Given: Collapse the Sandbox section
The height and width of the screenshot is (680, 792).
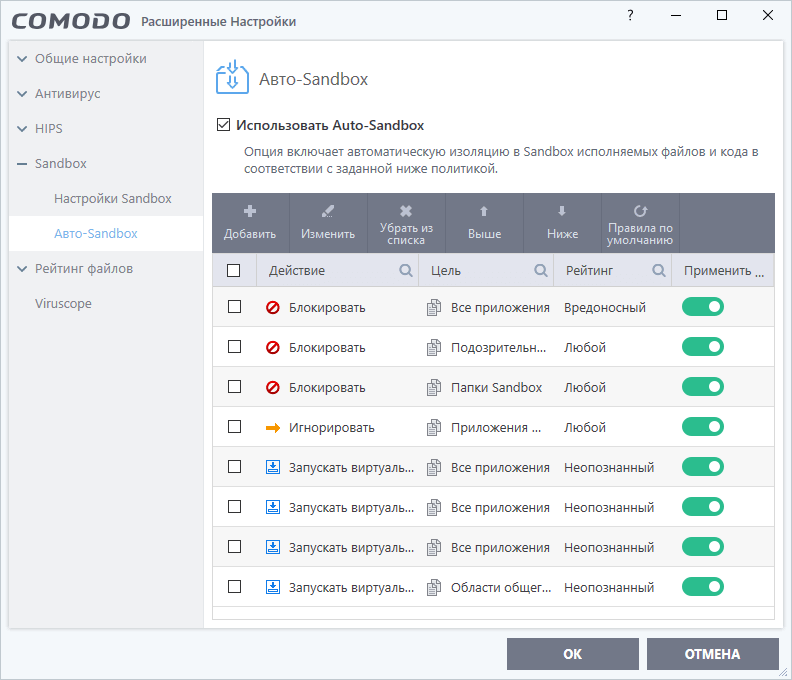Looking at the screenshot, I should pos(22,164).
